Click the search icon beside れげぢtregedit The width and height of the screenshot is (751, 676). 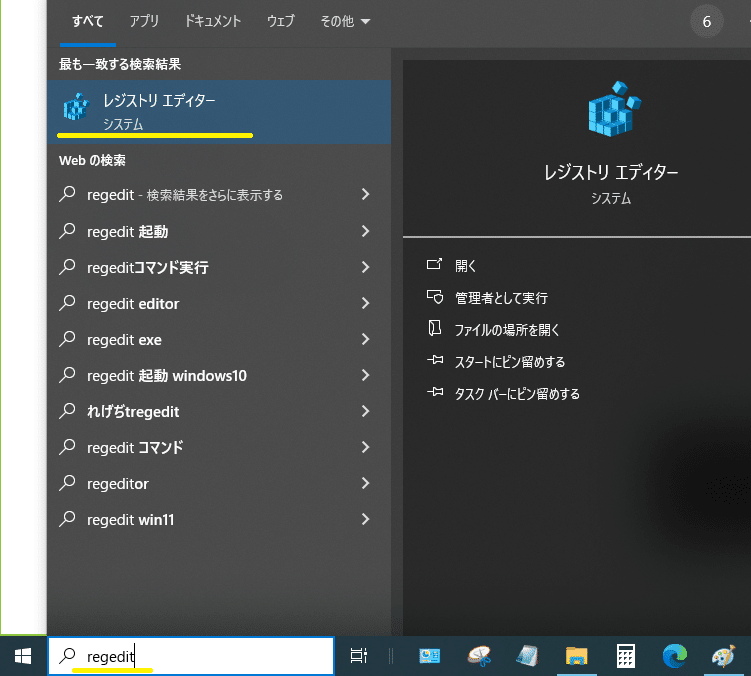click(x=67, y=411)
